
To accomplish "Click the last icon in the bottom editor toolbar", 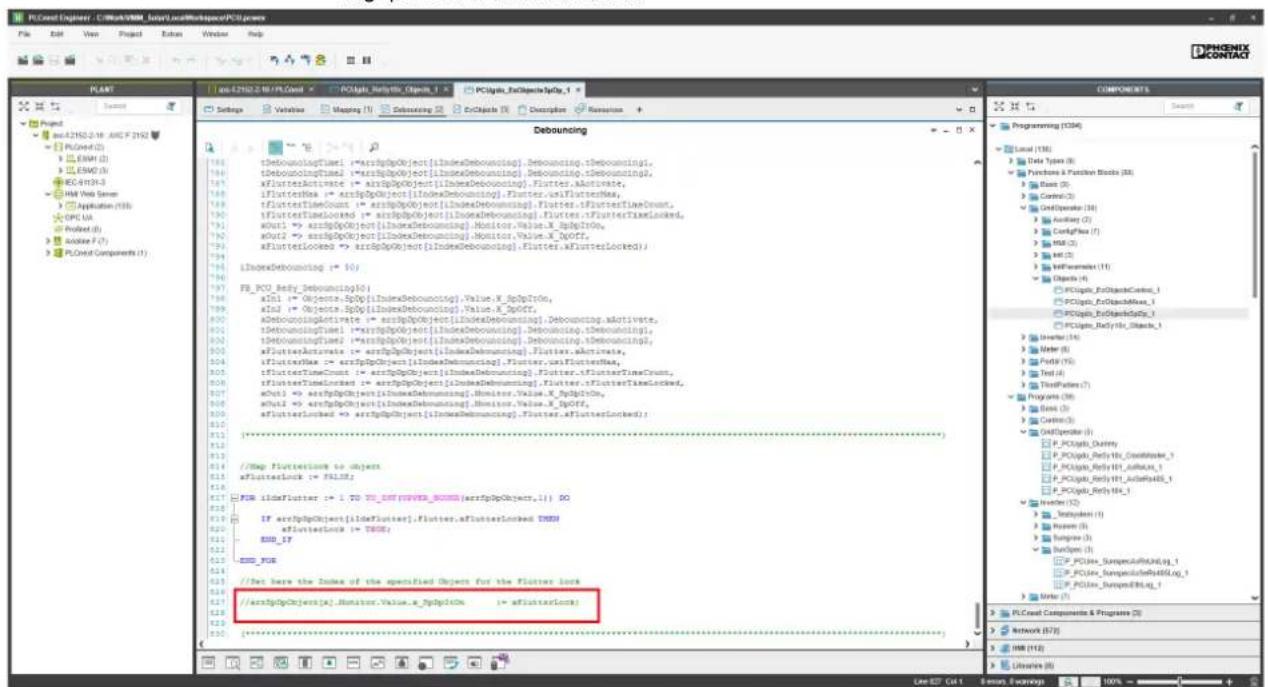I will point(501,660).
